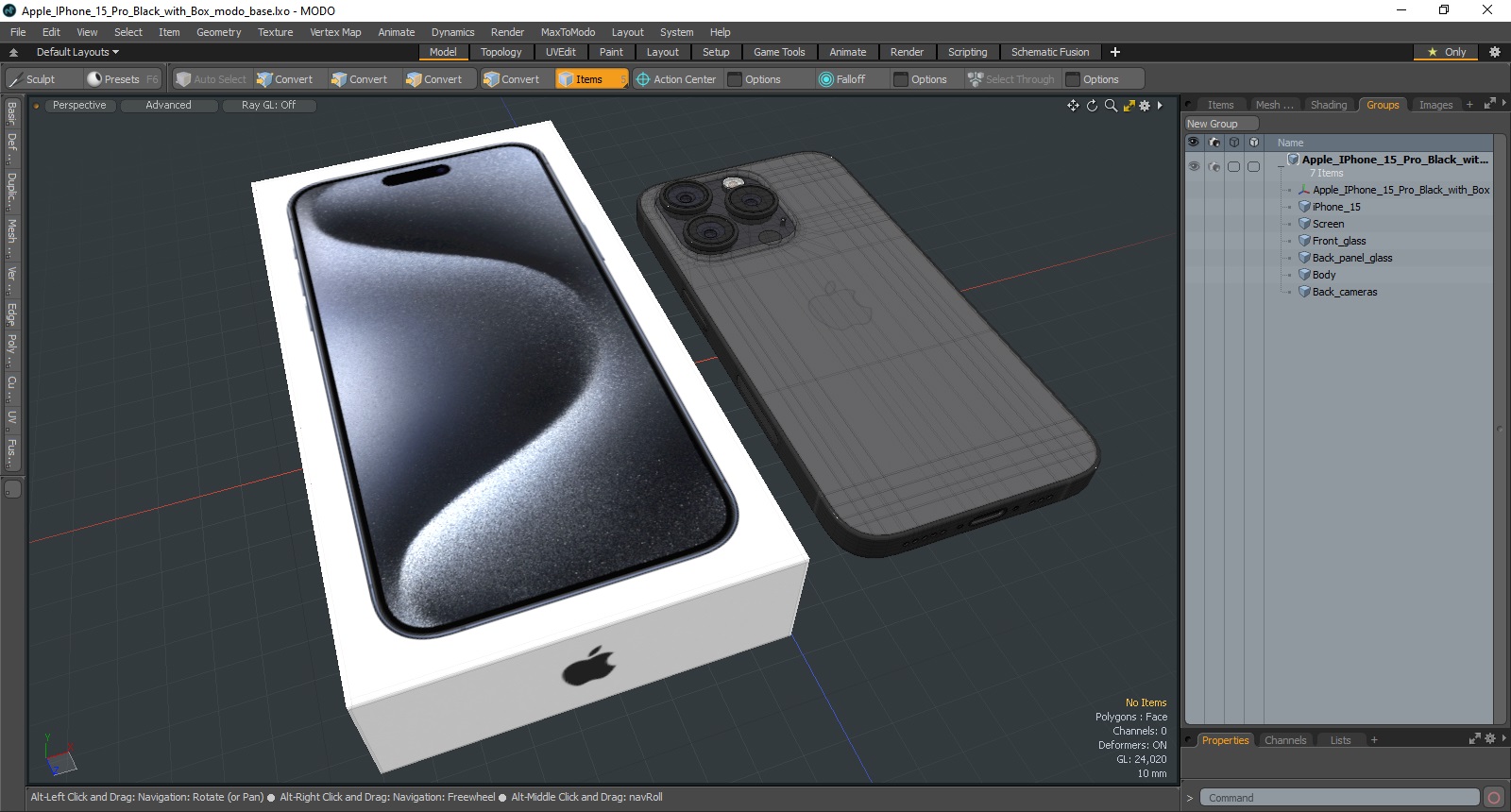The width and height of the screenshot is (1511, 812).
Task: Click the viewport rotate icon
Action: (1092, 106)
